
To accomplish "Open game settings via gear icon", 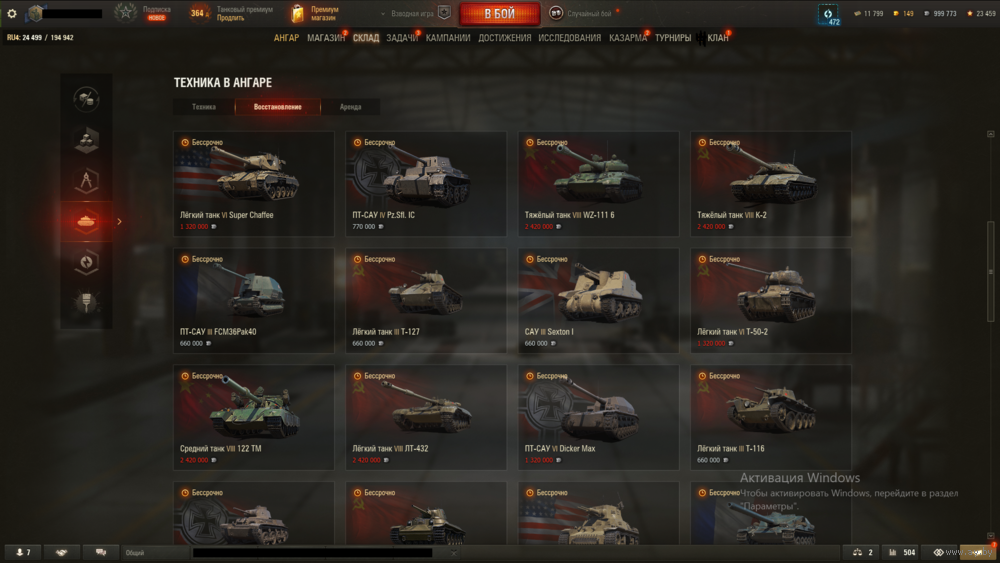I will coord(11,13).
